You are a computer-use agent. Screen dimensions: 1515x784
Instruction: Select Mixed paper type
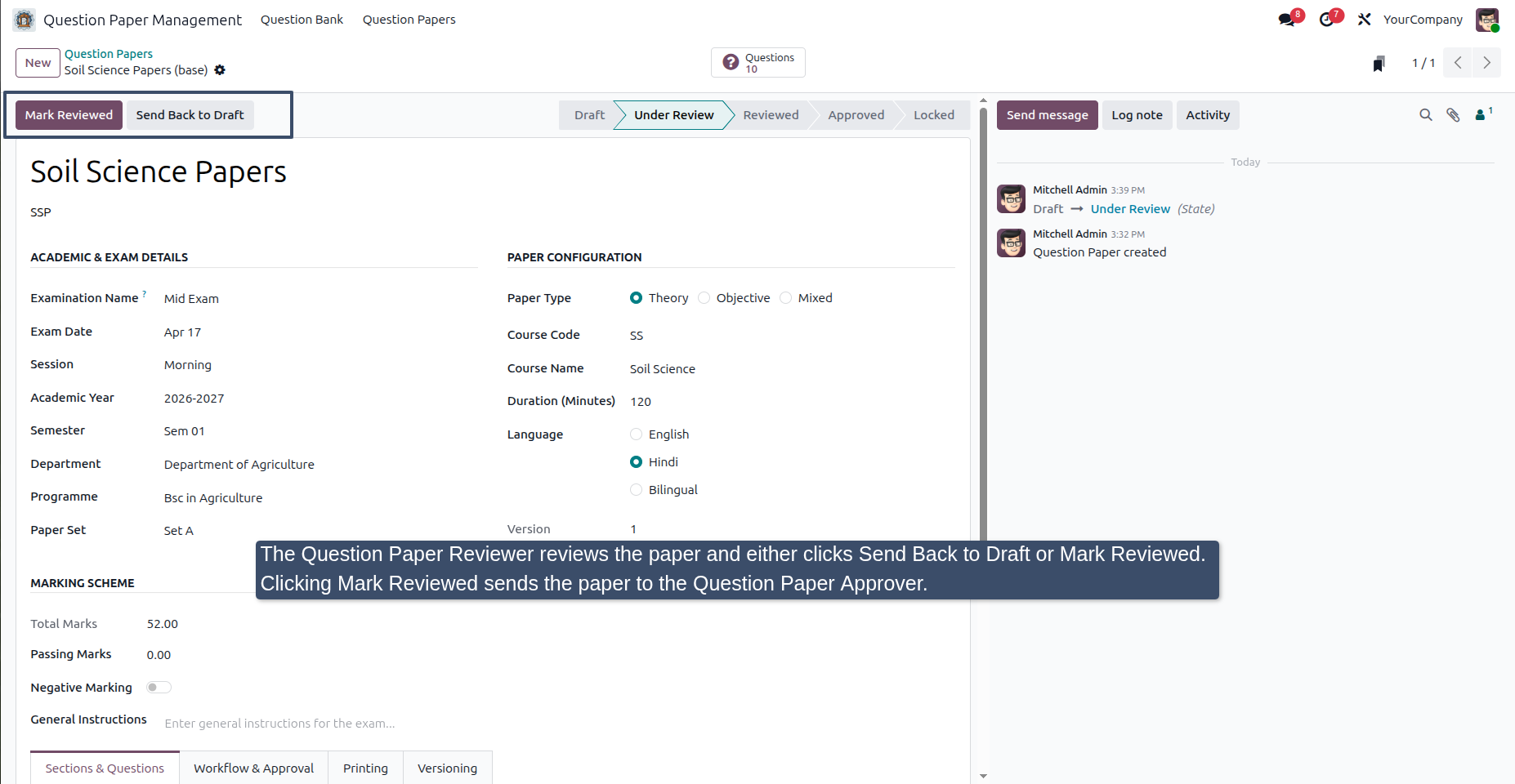point(785,298)
